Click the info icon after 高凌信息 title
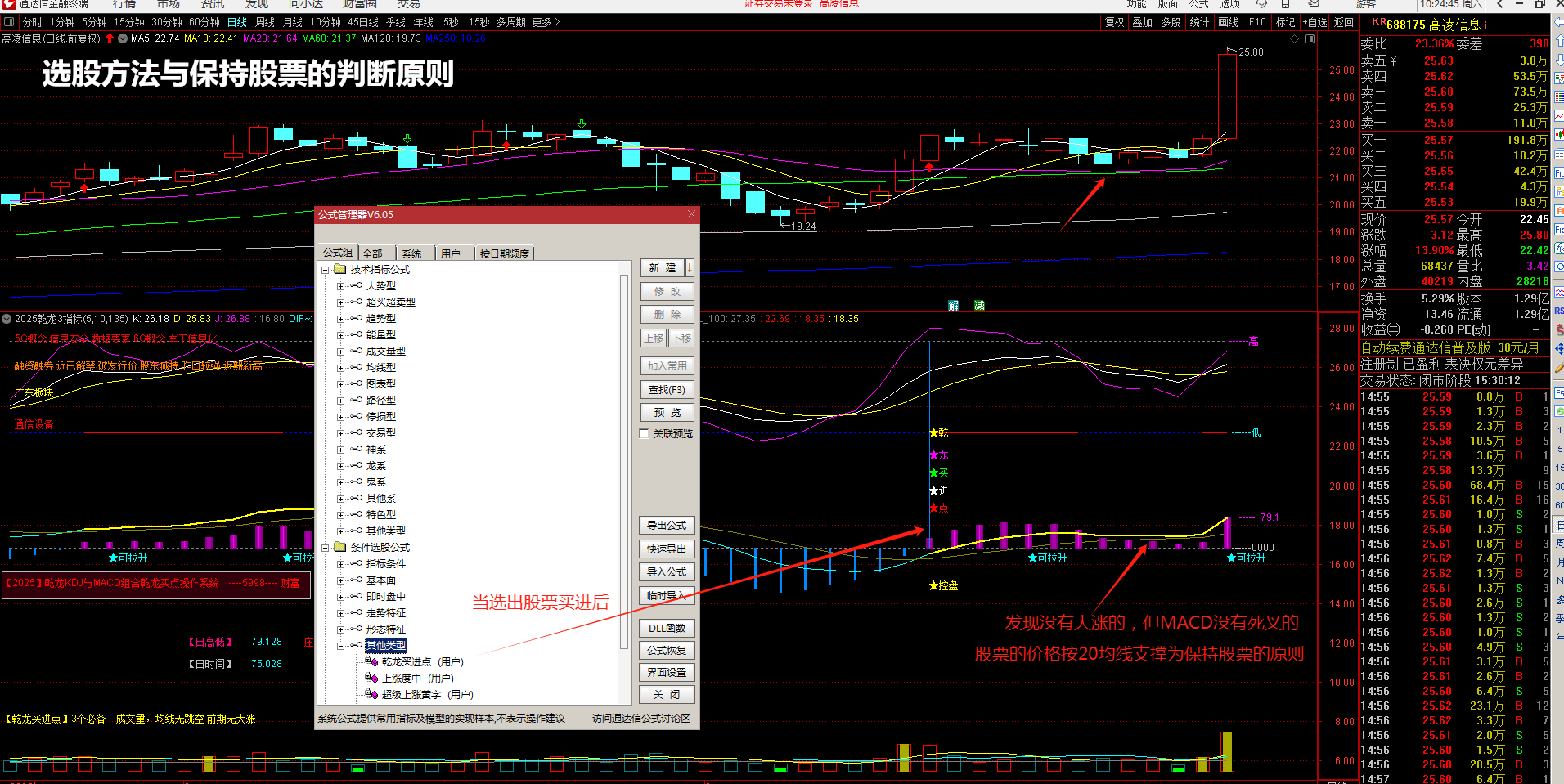The image size is (1564, 784). click(x=1485, y=25)
